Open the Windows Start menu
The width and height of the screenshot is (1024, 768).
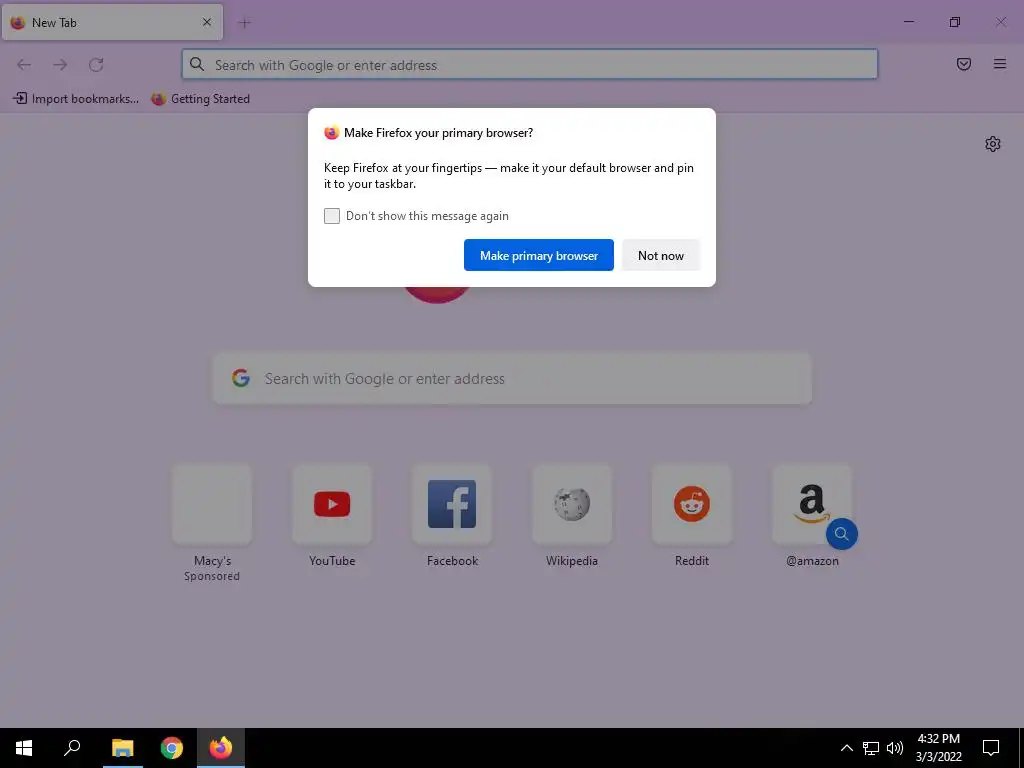24,748
